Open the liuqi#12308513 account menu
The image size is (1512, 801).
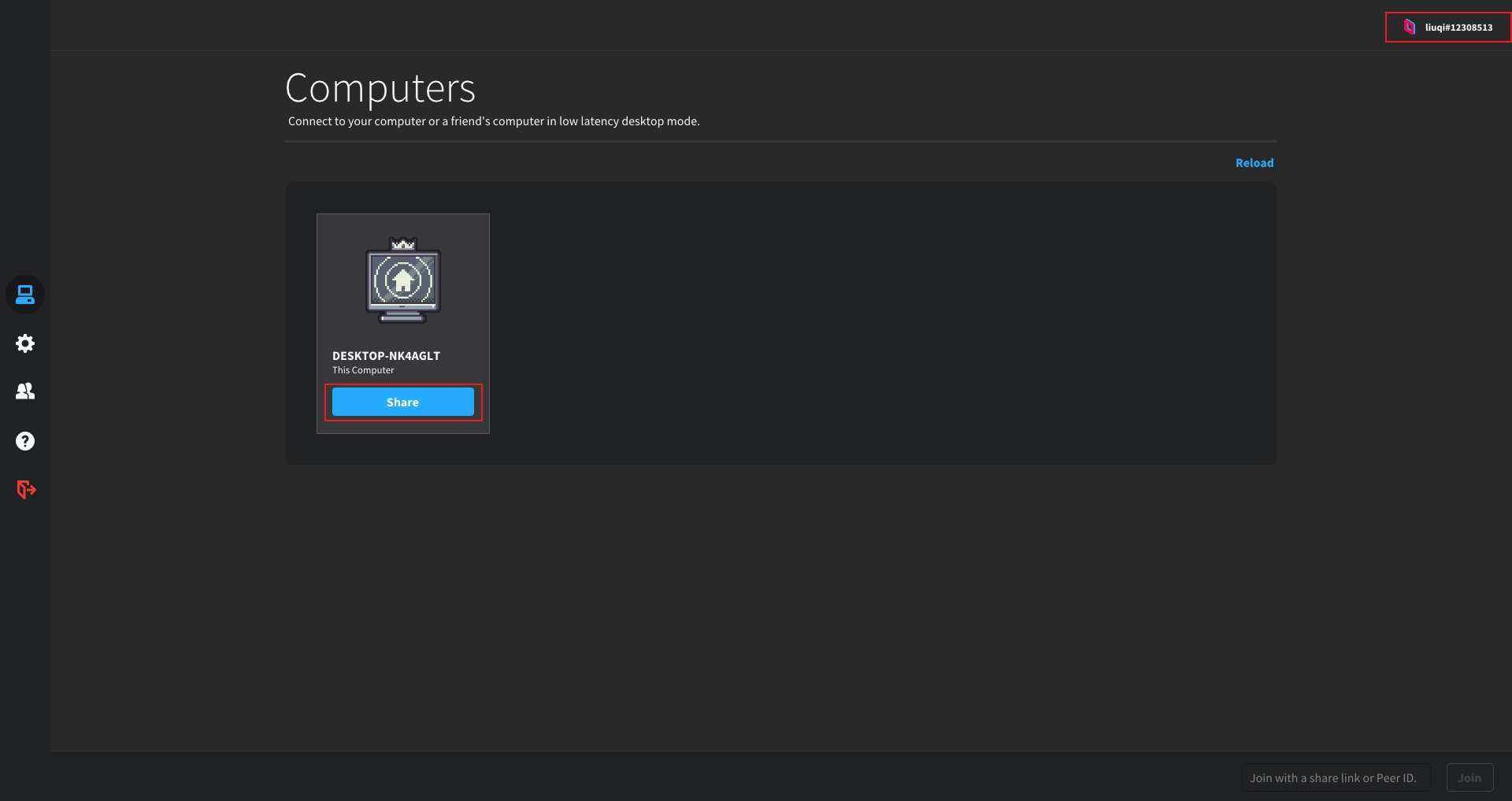coord(1448,28)
